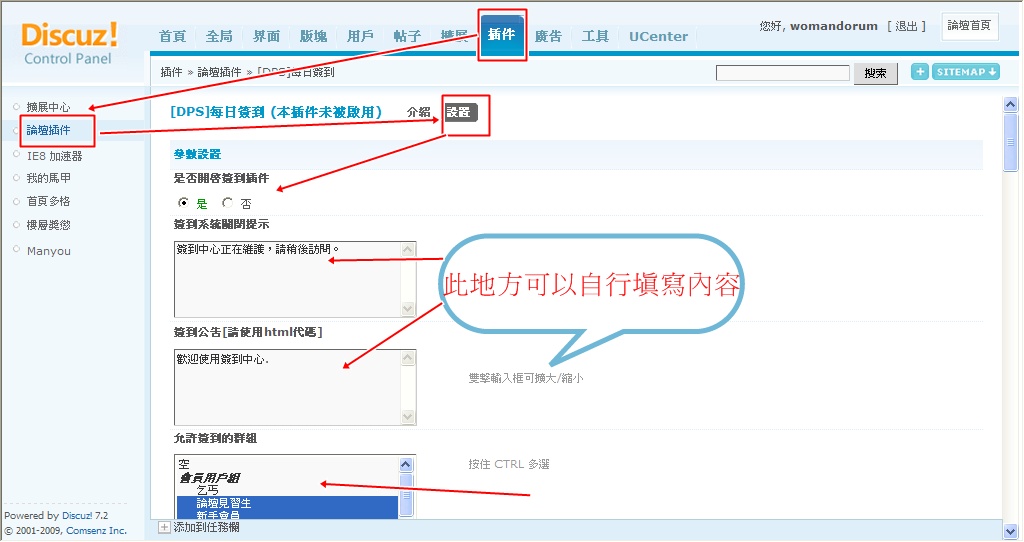
Task: Click scroll-up arrow of main page scrollbar
Action: tap(1010, 105)
